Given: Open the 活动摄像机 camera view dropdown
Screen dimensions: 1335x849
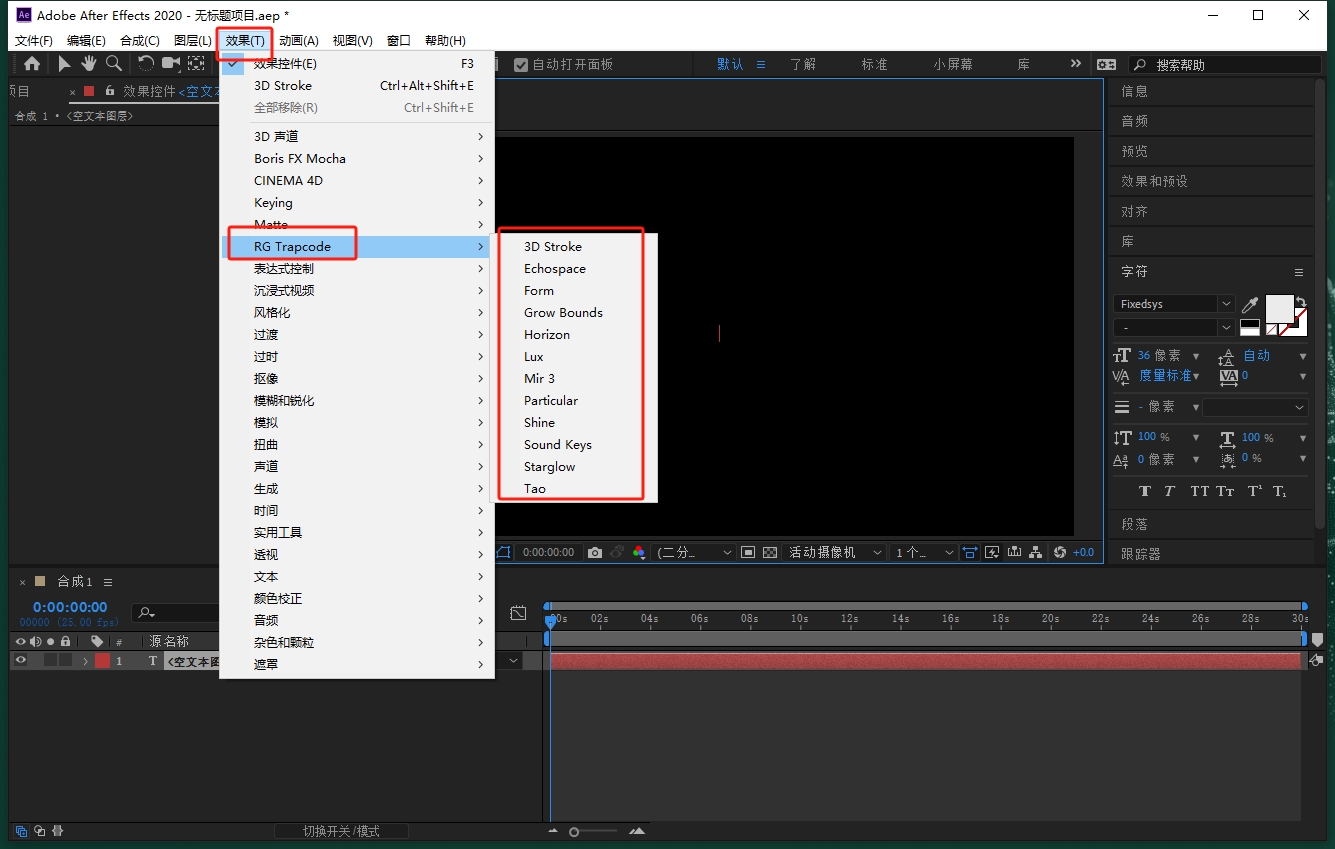Looking at the screenshot, I should (x=834, y=552).
